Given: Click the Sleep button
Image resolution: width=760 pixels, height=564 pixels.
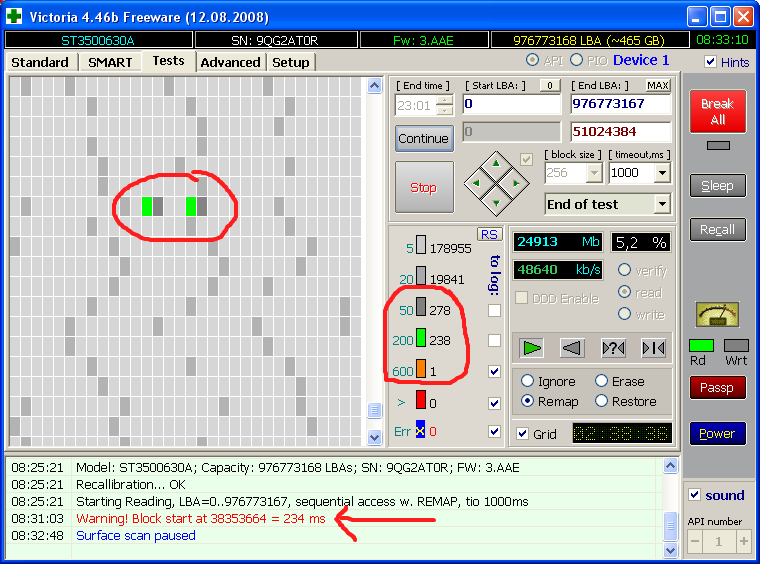Looking at the screenshot, I should pyautogui.click(x=718, y=186).
